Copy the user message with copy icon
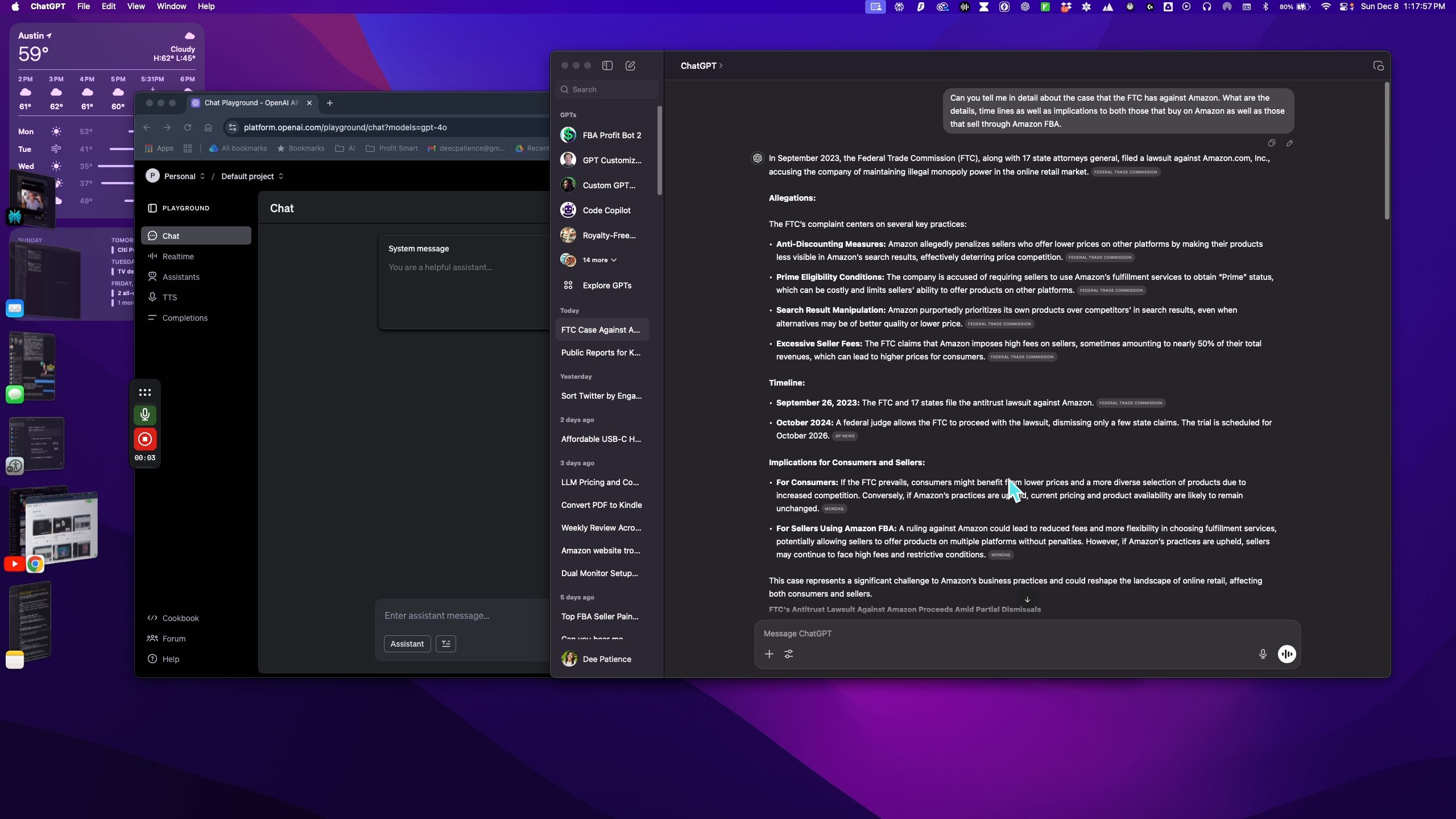The image size is (1456, 819). [1272, 143]
